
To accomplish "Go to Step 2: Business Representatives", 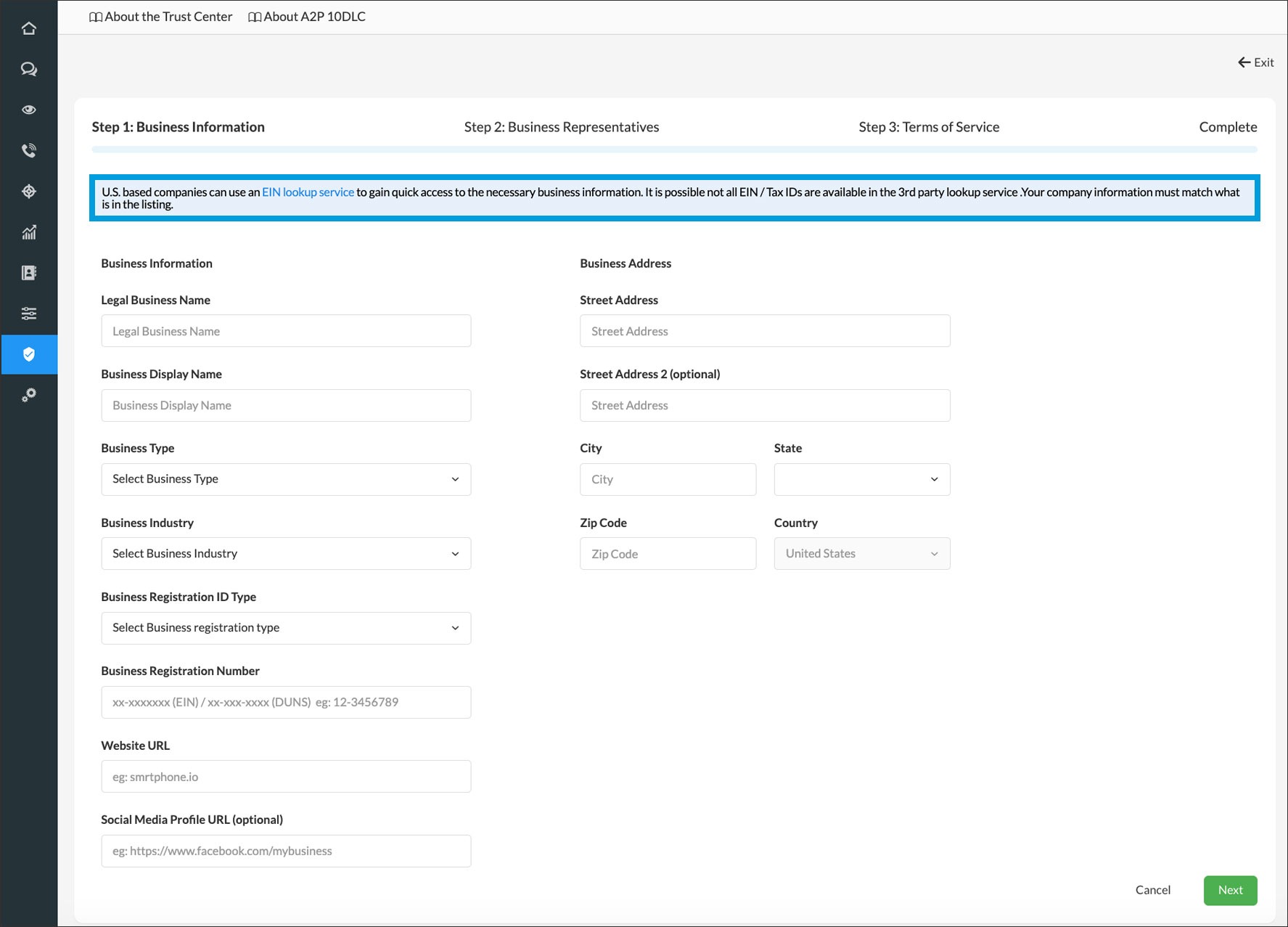I will click(561, 127).
